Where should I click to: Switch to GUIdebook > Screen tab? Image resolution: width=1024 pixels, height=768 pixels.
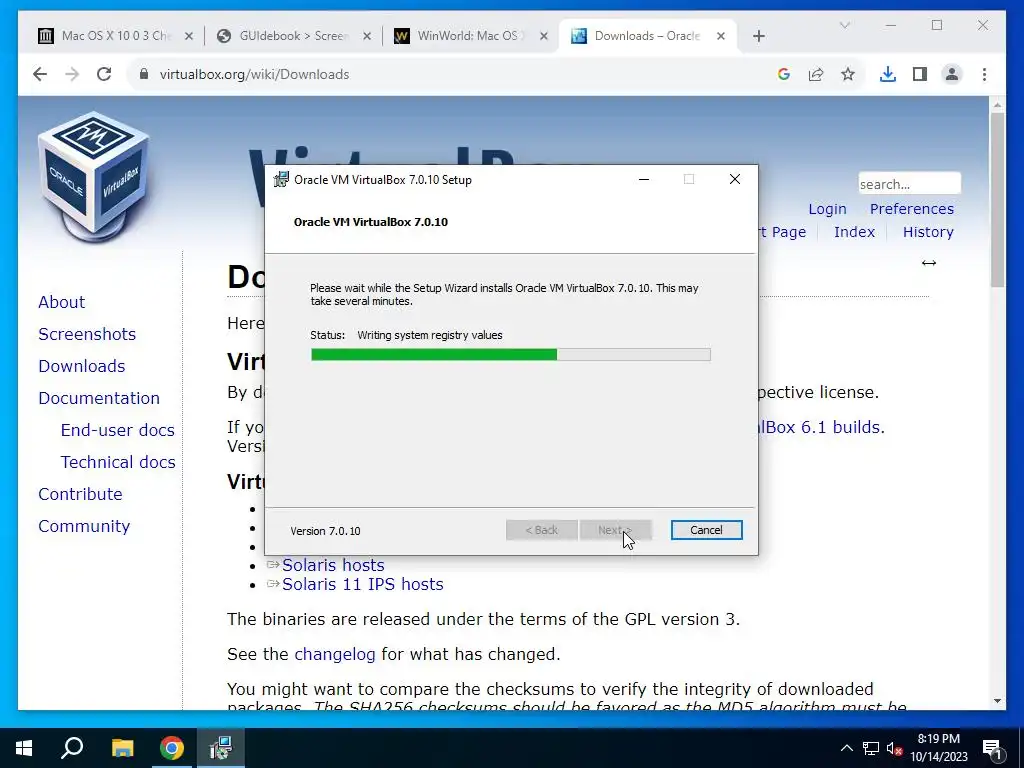click(293, 36)
